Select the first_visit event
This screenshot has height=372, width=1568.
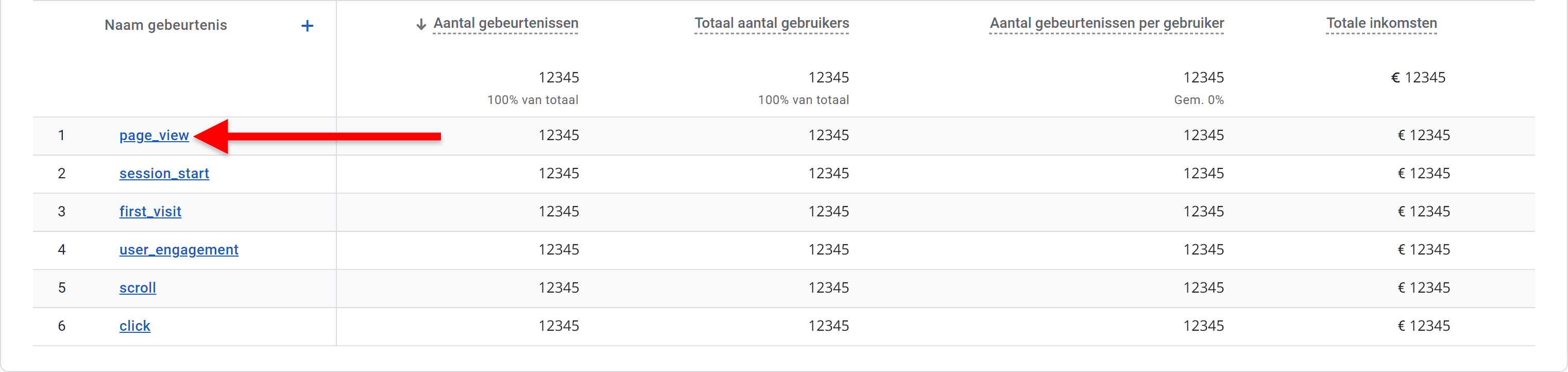pyautogui.click(x=150, y=211)
